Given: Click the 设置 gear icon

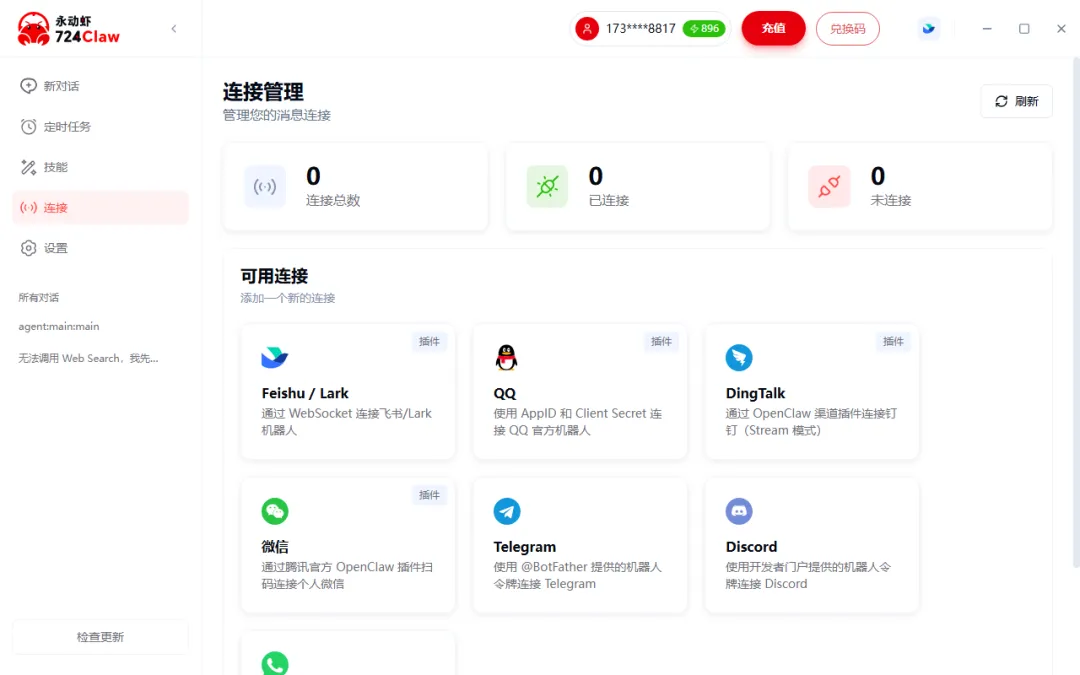Looking at the screenshot, I should [28, 248].
